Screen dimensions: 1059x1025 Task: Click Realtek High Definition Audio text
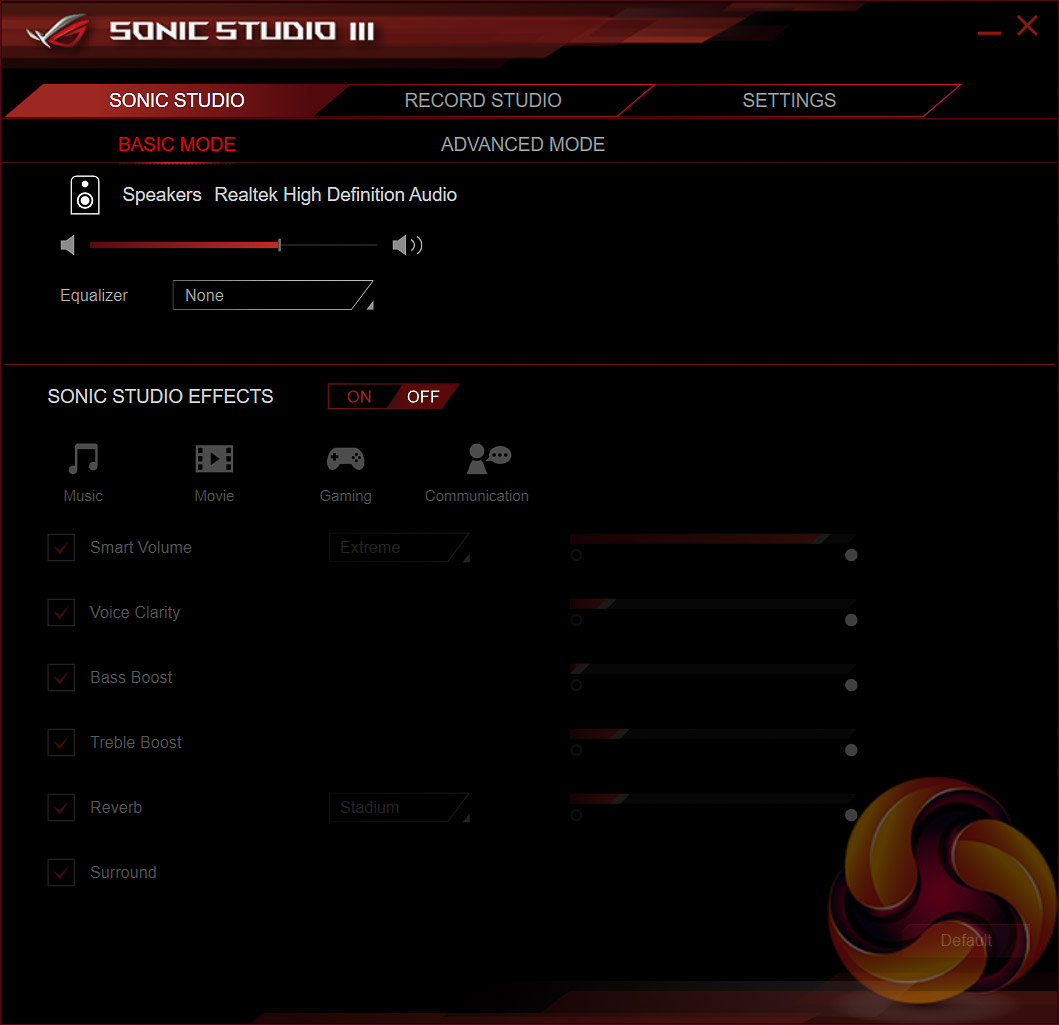pos(336,194)
